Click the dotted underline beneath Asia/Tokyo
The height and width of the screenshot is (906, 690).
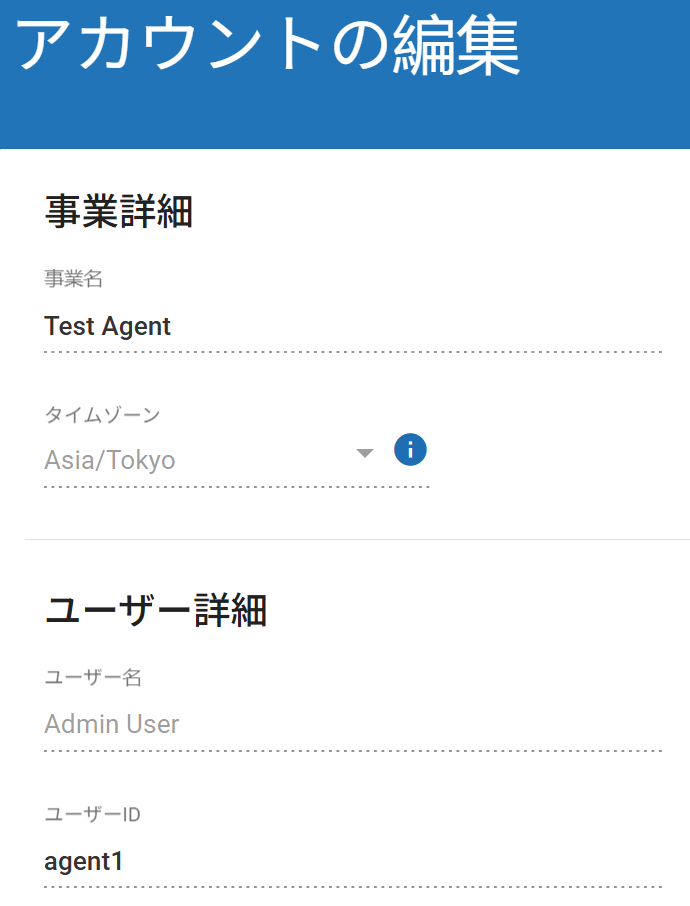(x=237, y=487)
